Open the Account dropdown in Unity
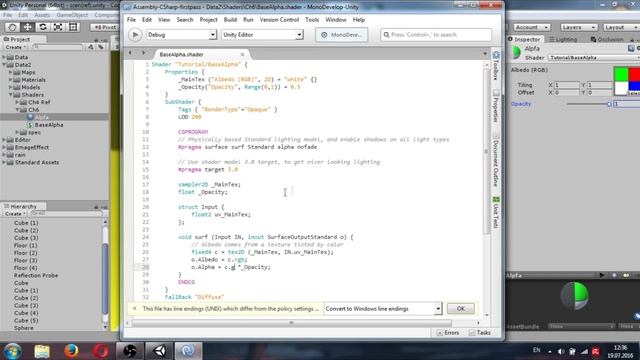The width and height of the screenshot is (640, 360). point(532,27)
